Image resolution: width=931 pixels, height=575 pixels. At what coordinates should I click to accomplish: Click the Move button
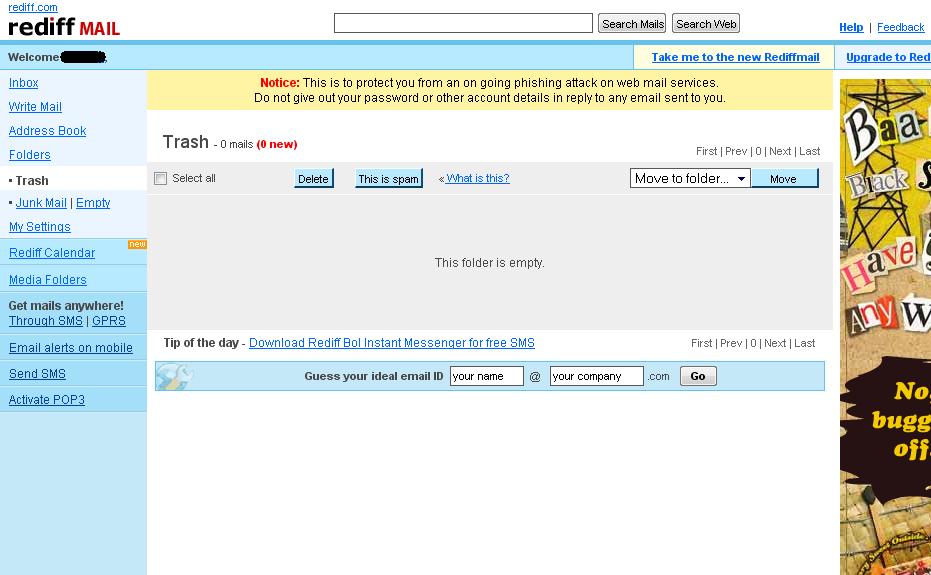[784, 178]
